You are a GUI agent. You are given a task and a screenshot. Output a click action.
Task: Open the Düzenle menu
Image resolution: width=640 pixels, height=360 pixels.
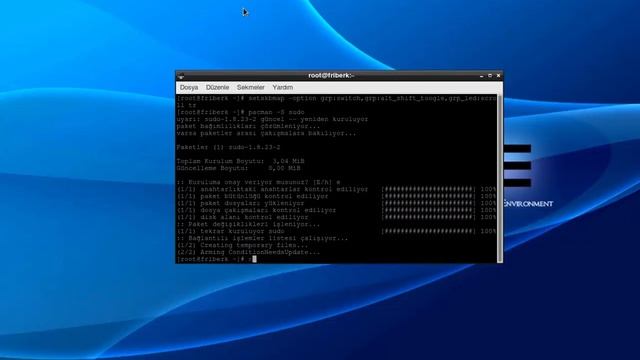217,87
